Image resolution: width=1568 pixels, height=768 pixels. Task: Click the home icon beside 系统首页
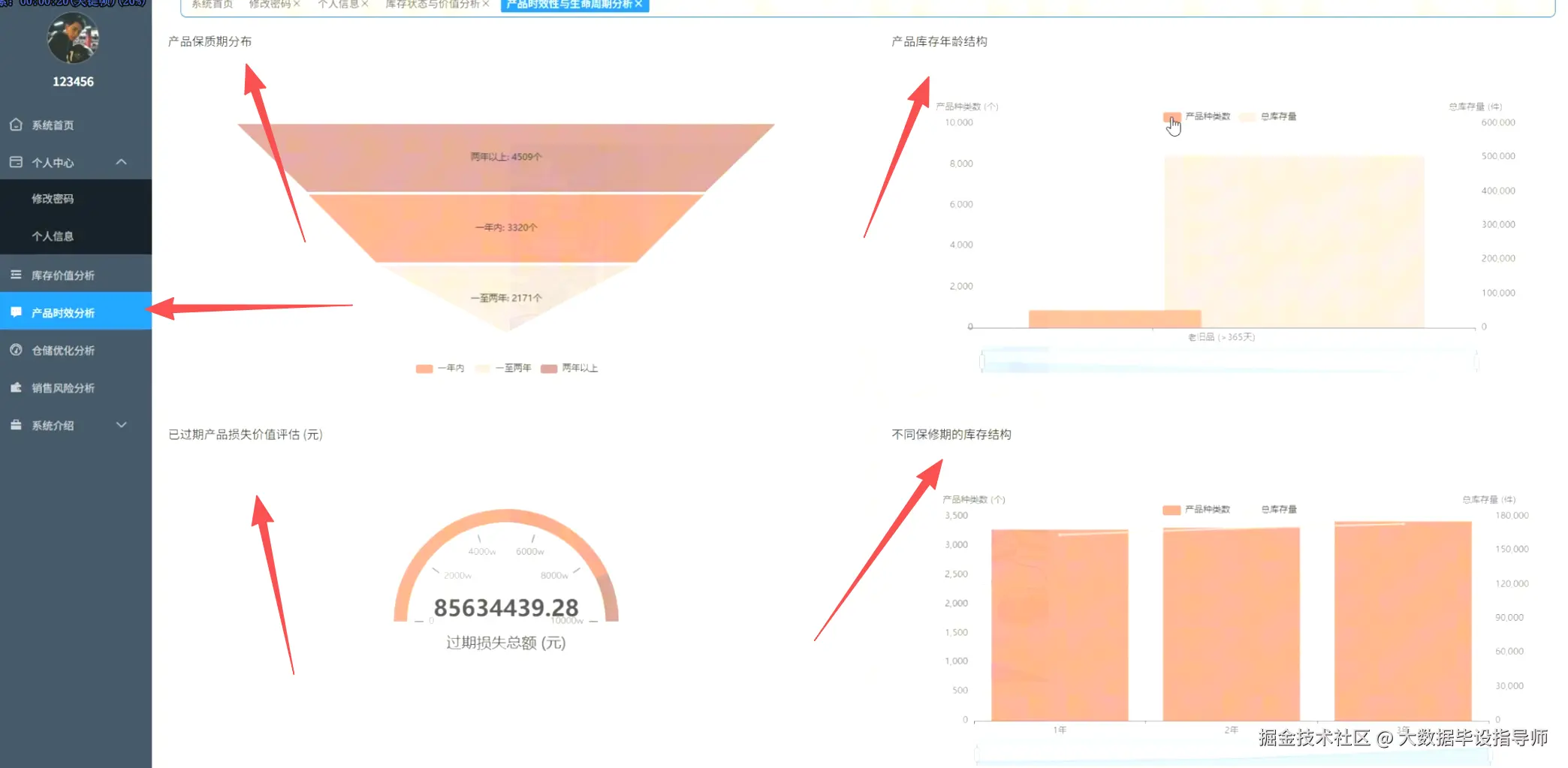[16, 125]
